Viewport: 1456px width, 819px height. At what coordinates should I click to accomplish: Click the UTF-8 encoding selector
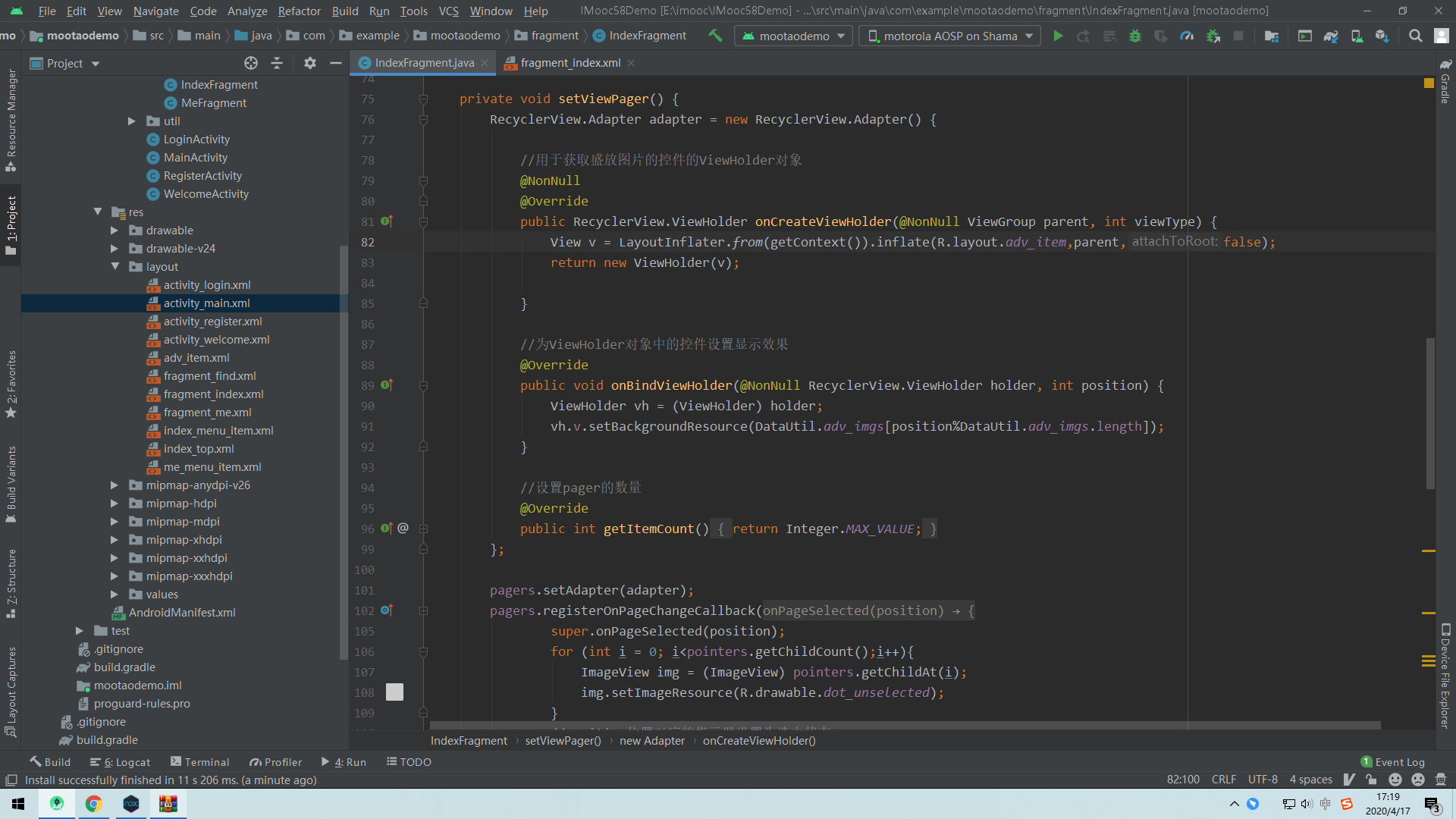click(x=1263, y=780)
